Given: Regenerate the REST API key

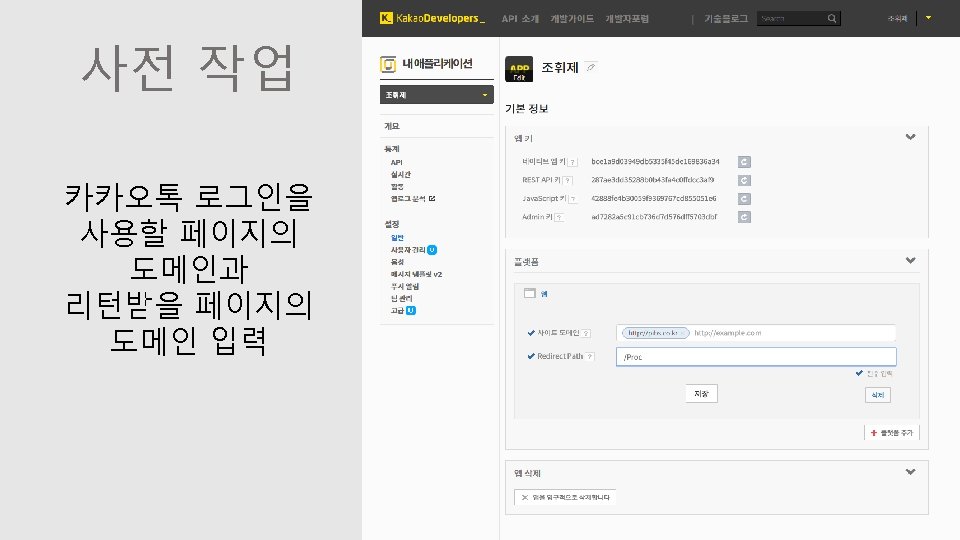Looking at the screenshot, I should (744, 180).
